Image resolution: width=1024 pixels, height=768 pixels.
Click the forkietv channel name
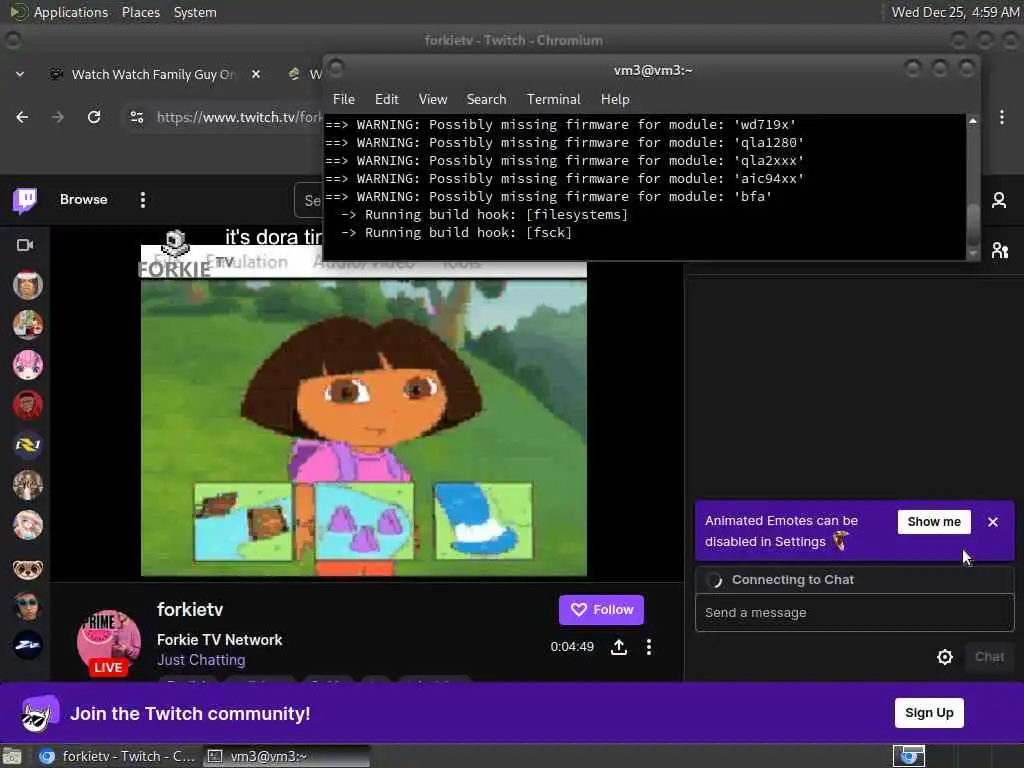[190, 609]
